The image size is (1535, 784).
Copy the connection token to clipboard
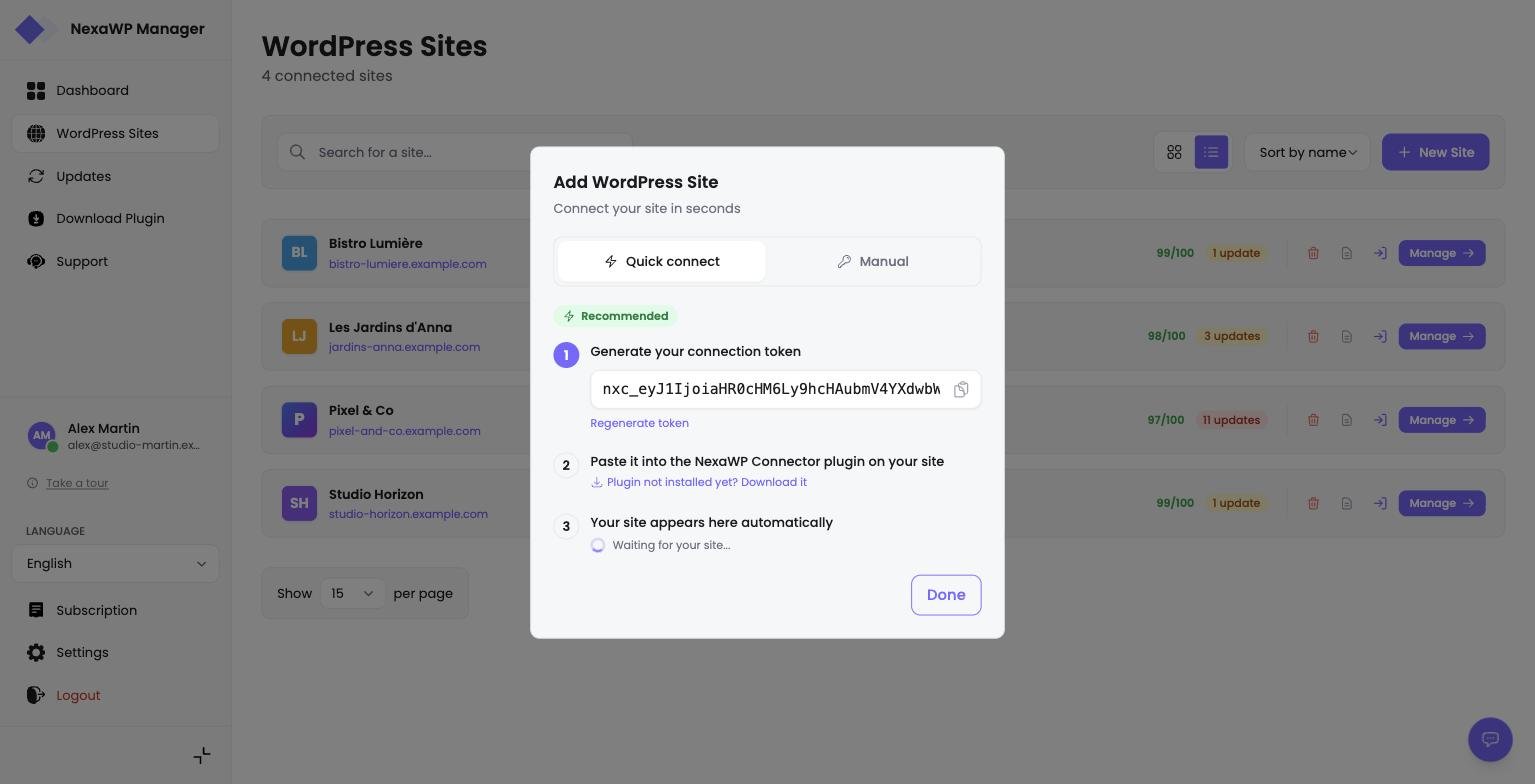click(961, 390)
